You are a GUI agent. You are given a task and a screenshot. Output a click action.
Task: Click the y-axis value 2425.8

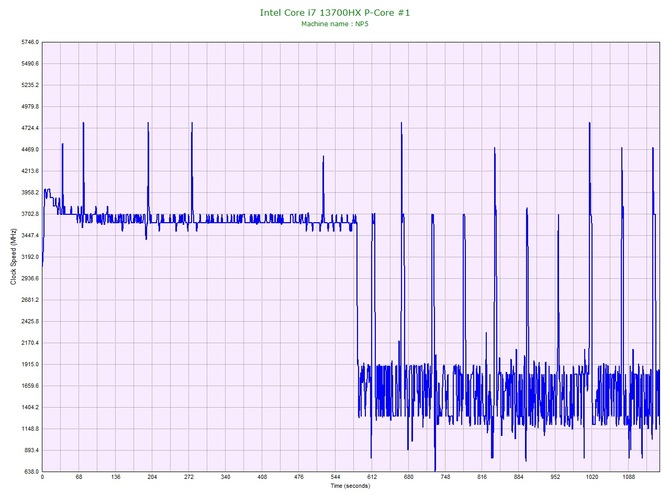(x=30, y=321)
